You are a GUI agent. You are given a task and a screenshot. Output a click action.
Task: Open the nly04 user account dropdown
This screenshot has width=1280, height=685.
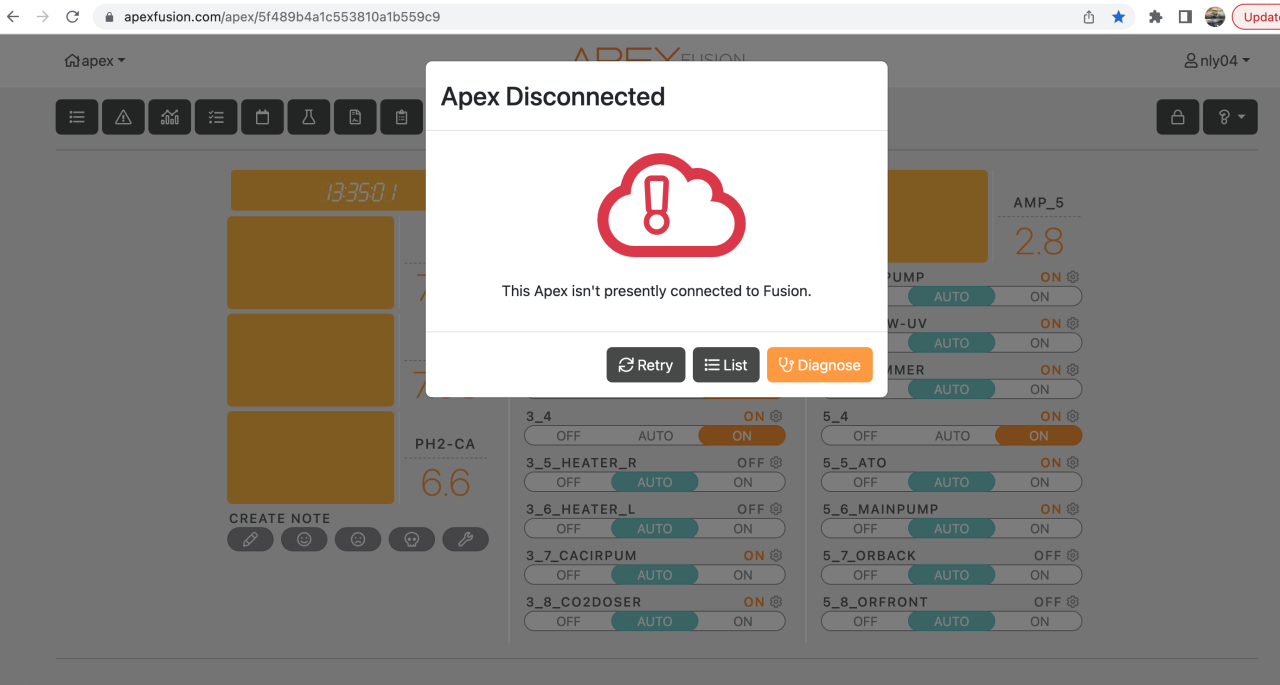coord(1217,61)
